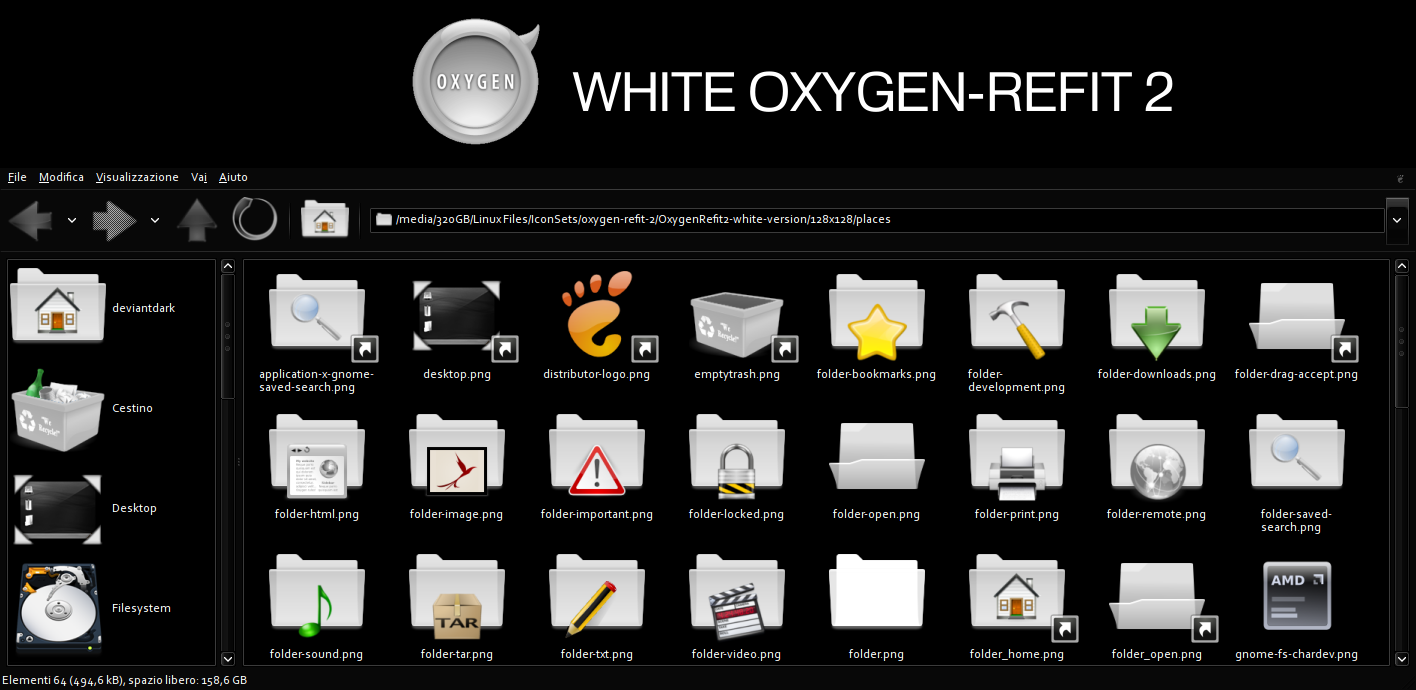Open the Visualizzazione menu
Viewport: 1416px width, 690px height.
point(137,177)
